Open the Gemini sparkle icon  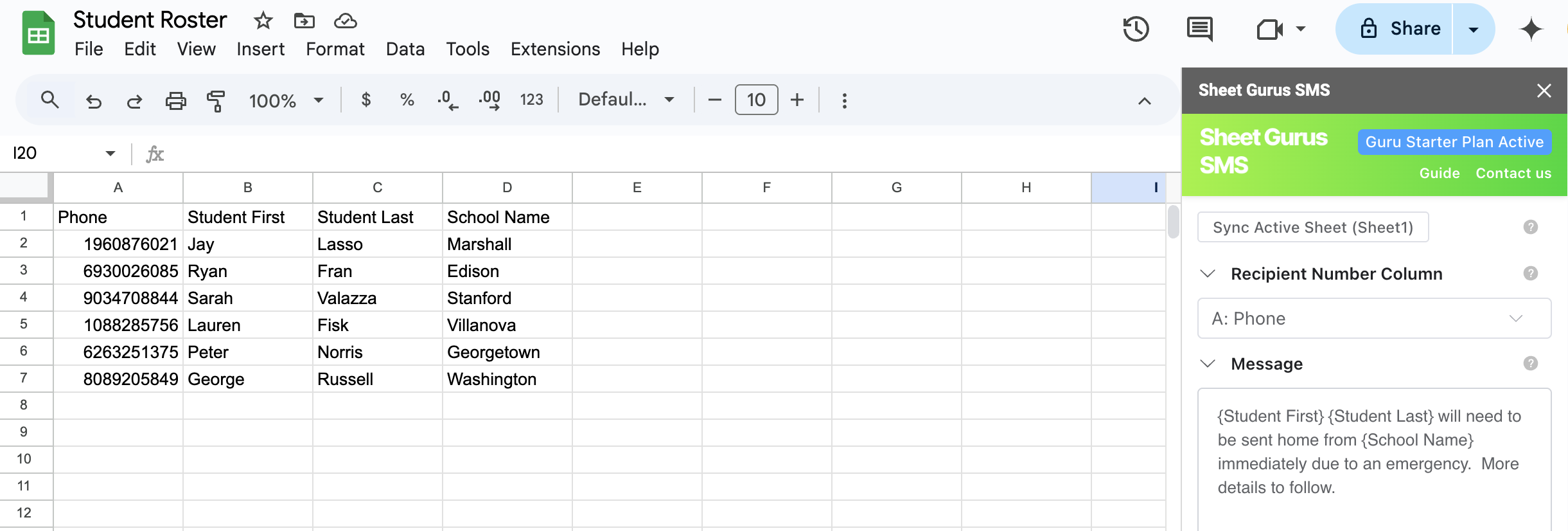coord(1531,29)
